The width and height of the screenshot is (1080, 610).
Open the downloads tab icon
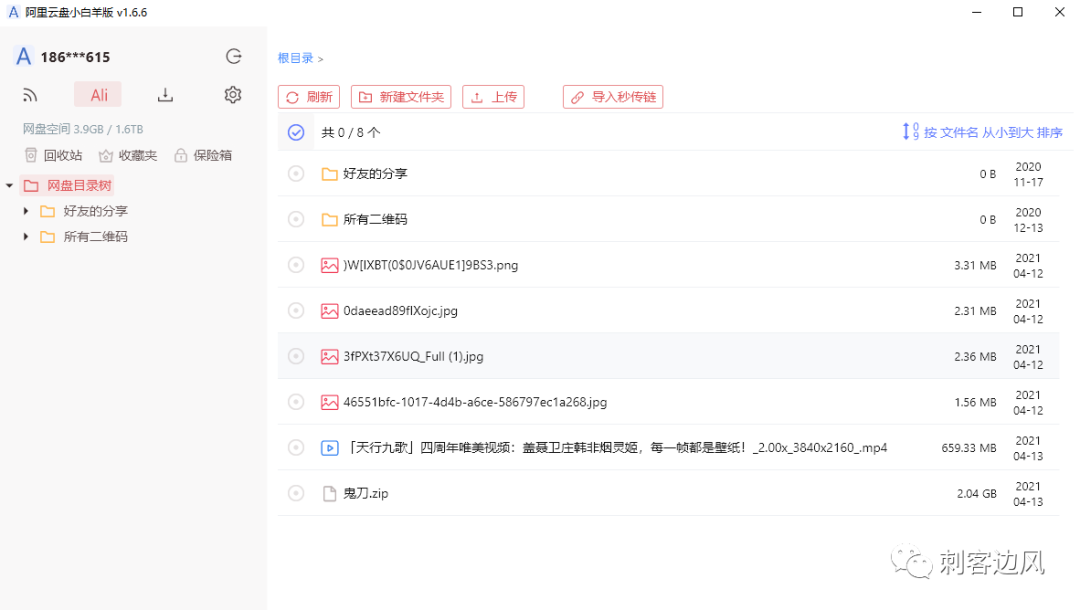(165, 95)
